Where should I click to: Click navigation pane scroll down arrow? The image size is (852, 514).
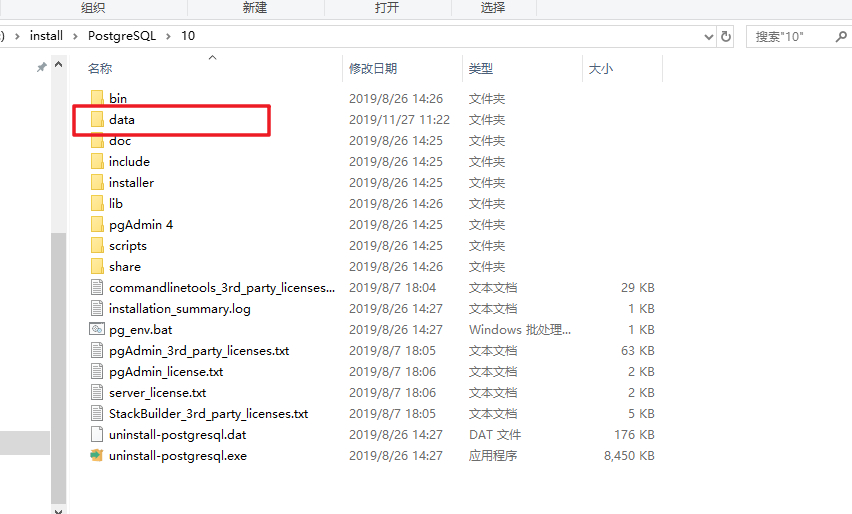[59, 510]
